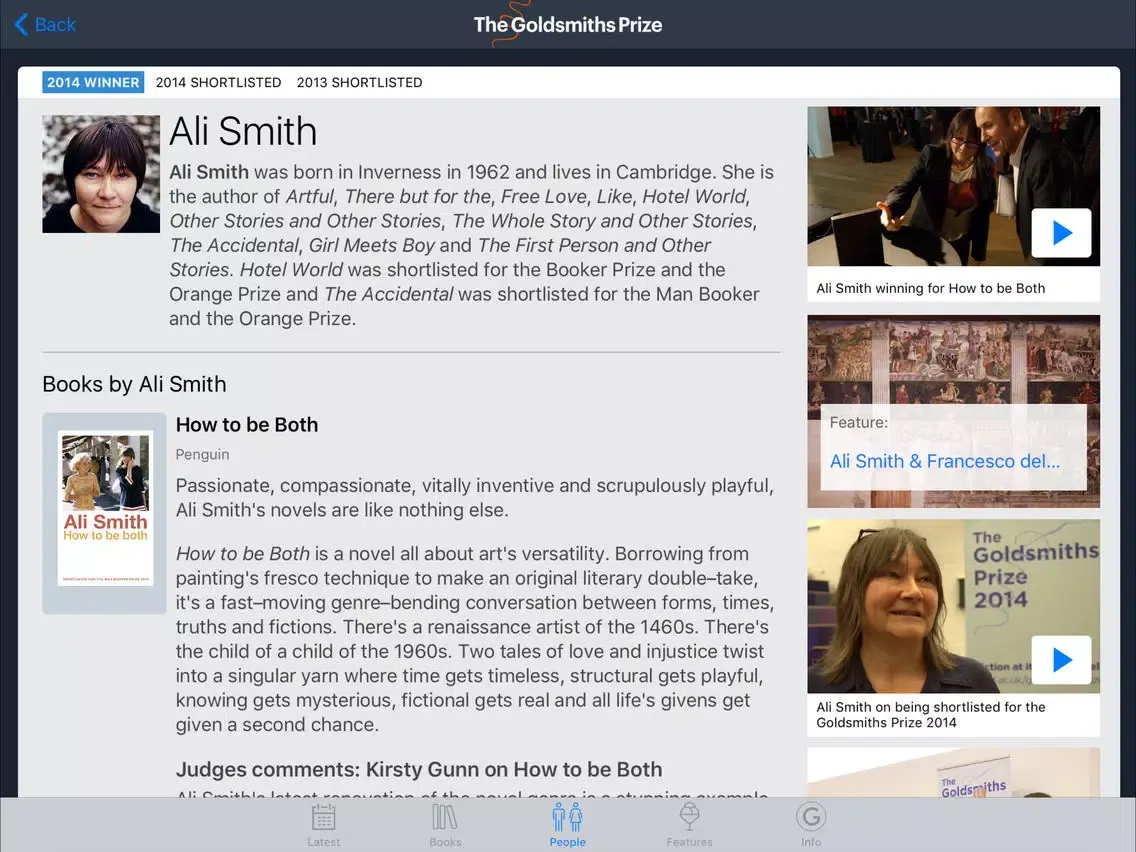This screenshot has height=852, width=1136.
Task: Play the shortlisted for Goldsmiths Prize video
Action: 1061,659
